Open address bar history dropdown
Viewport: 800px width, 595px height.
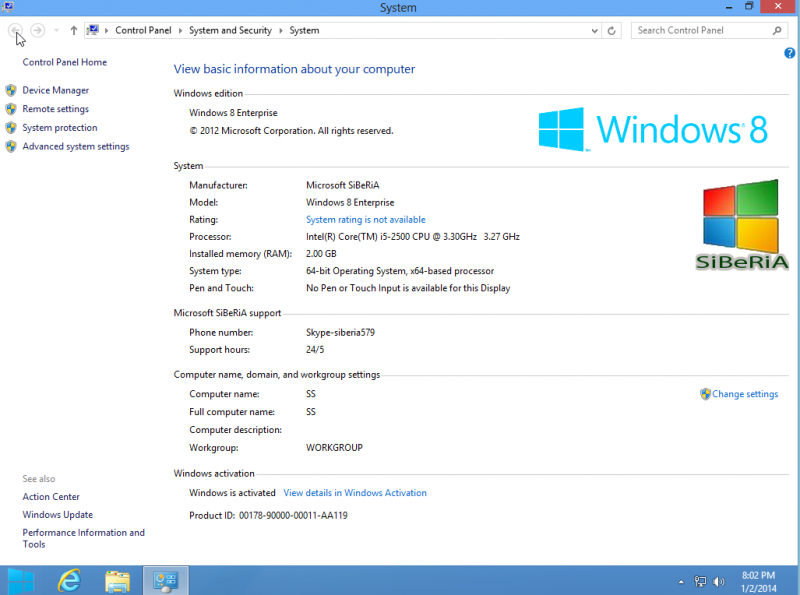click(594, 31)
